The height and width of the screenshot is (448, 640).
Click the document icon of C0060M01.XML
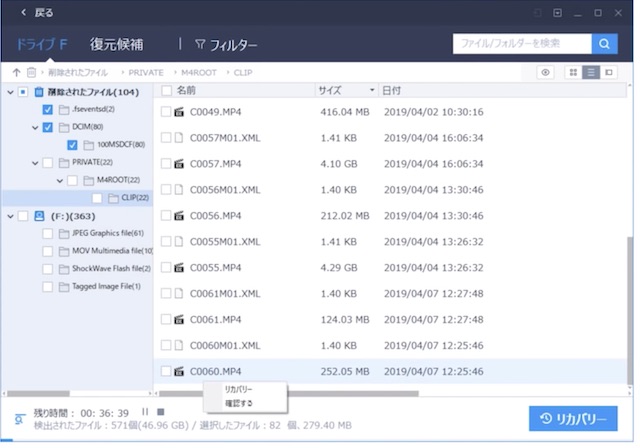point(179,346)
